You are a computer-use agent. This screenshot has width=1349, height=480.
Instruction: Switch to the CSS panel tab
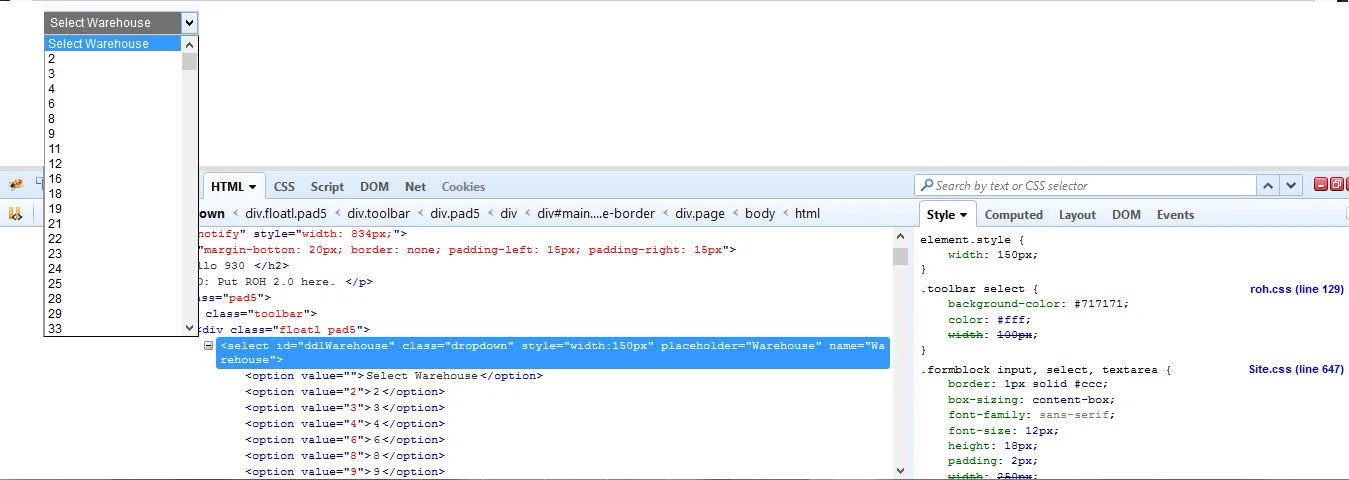[x=284, y=187]
